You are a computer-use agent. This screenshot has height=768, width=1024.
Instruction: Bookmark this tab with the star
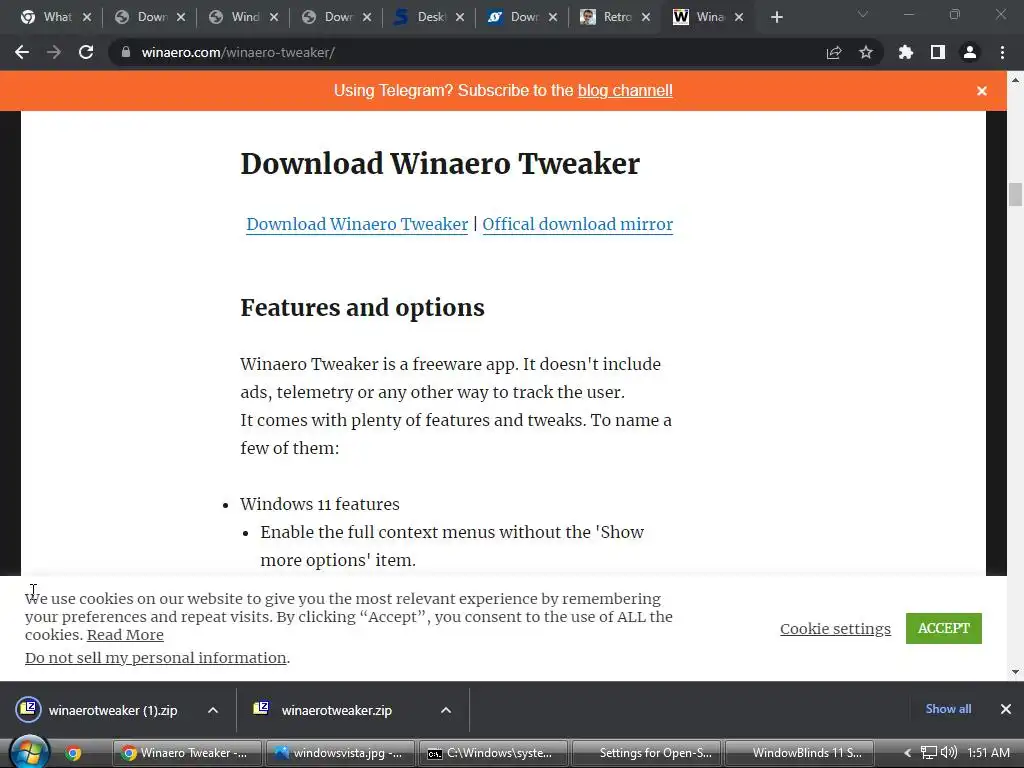pos(866,52)
